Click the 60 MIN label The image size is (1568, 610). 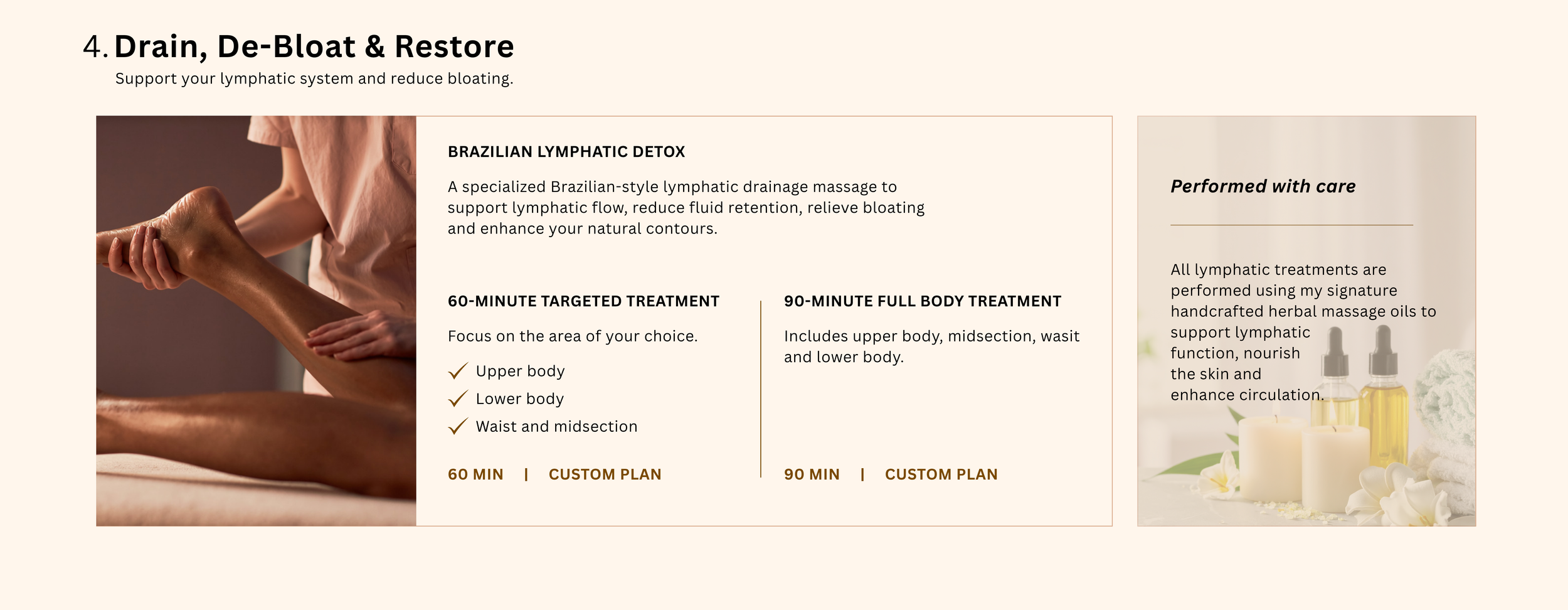point(475,474)
